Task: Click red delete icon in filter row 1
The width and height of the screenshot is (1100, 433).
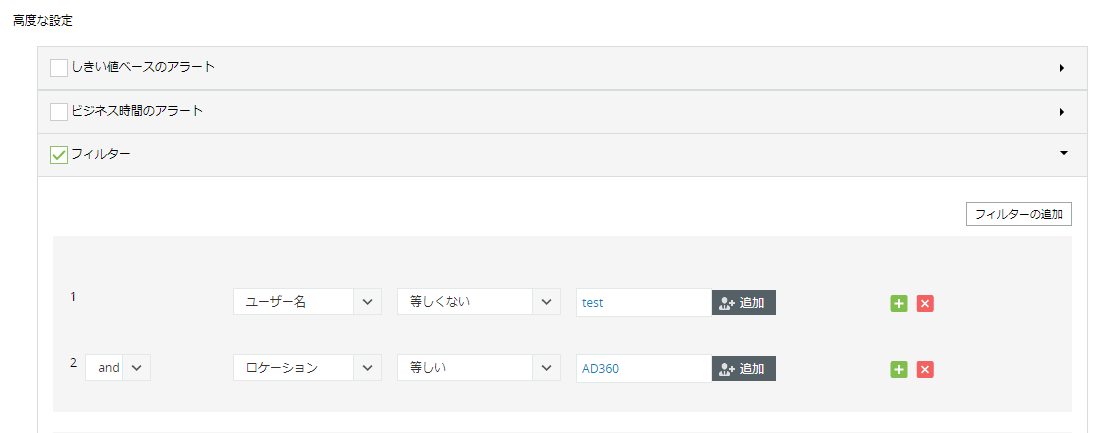Action: 925,303
